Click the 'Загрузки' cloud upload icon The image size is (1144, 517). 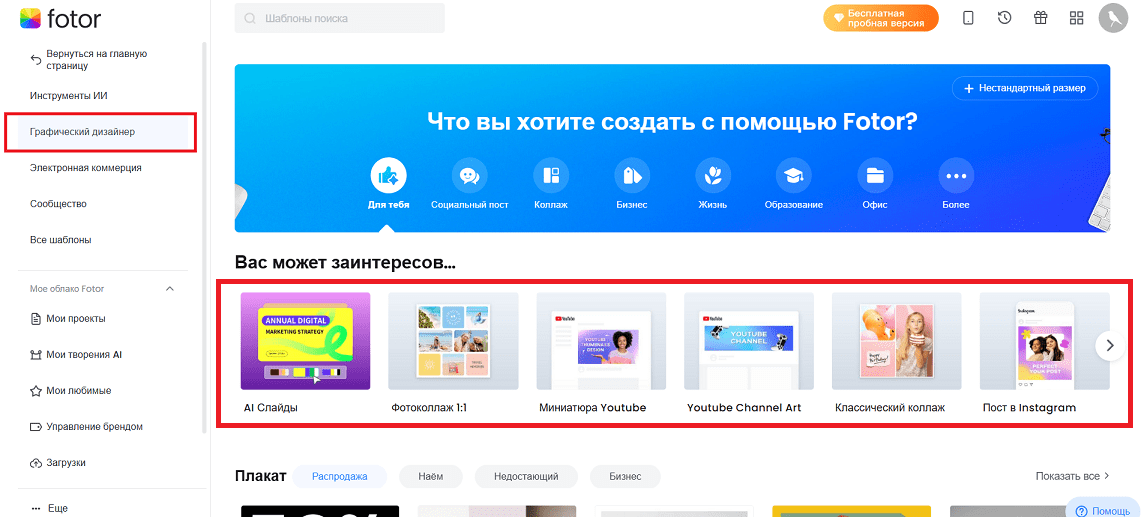(x=35, y=463)
